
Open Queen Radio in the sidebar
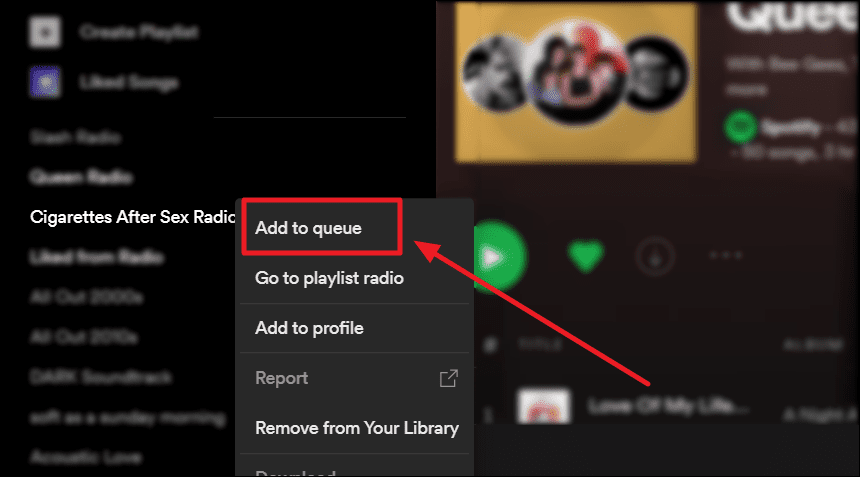81,177
